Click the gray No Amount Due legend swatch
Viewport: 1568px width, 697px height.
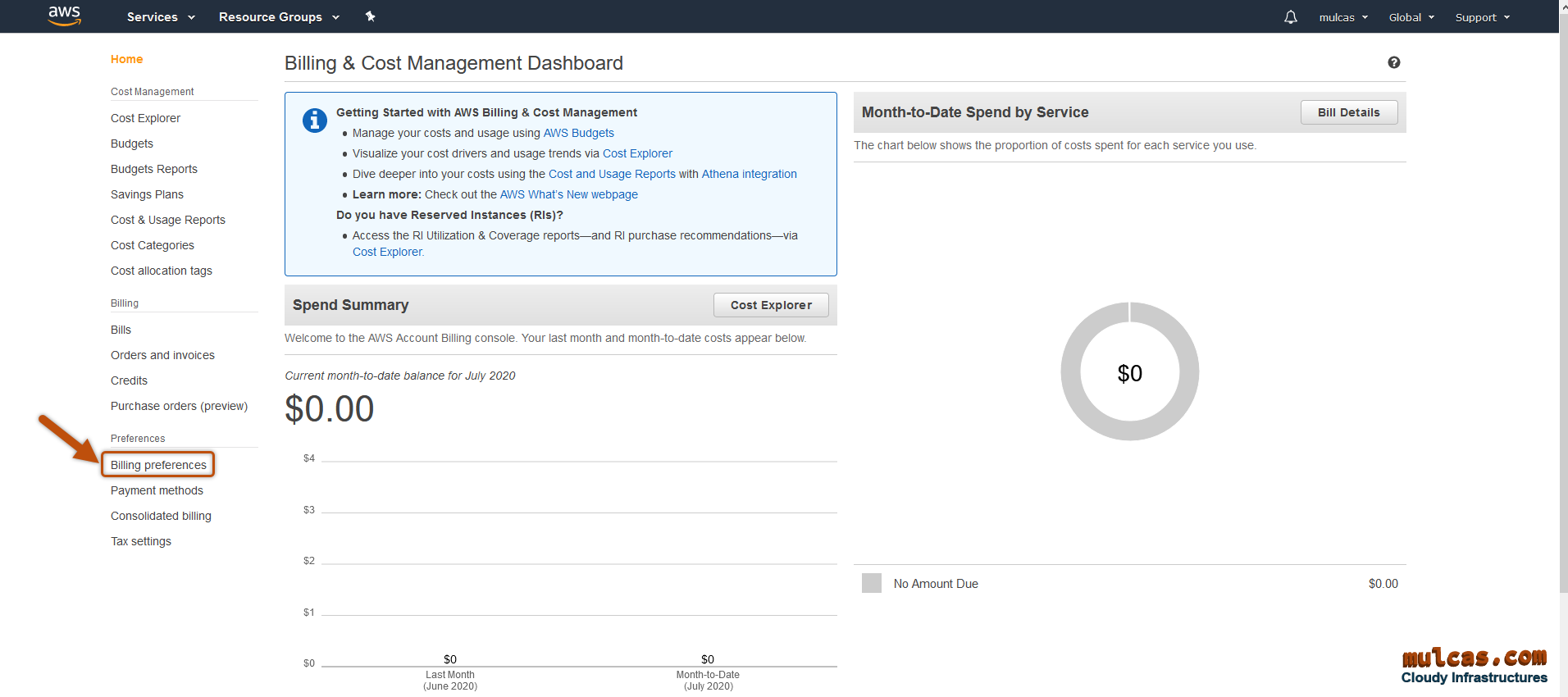pyautogui.click(x=871, y=583)
